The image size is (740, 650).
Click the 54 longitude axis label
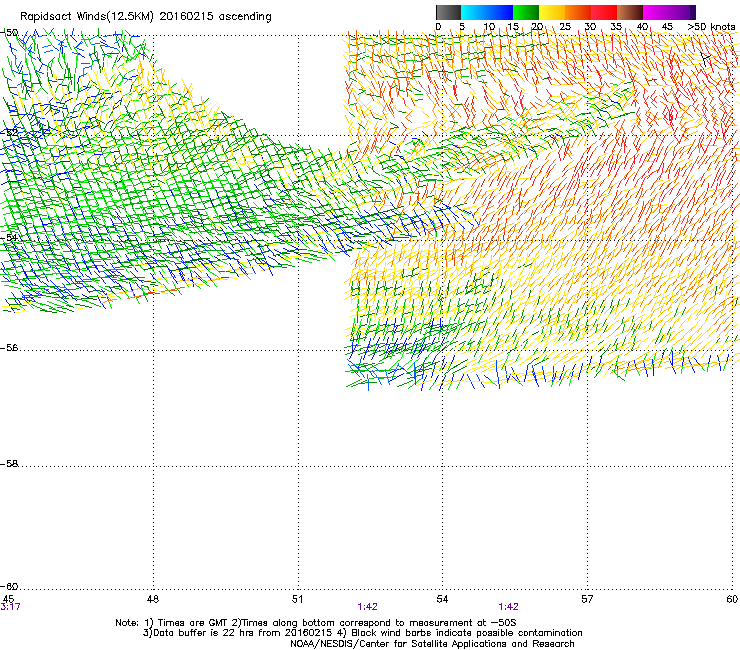pos(442,599)
